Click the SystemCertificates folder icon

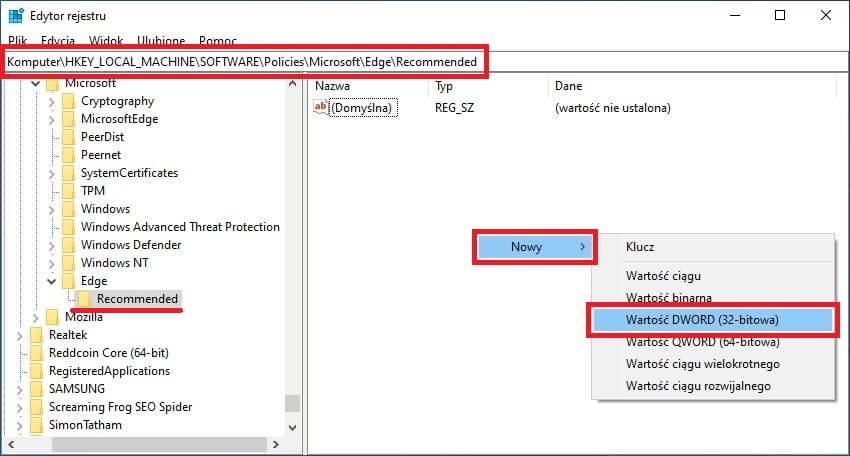(x=68, y=173)
